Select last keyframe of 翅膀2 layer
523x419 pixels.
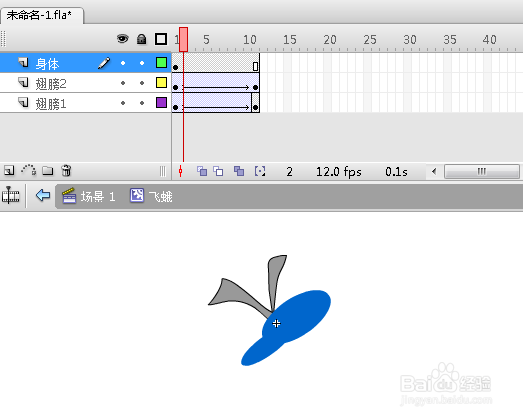[255, 83]
